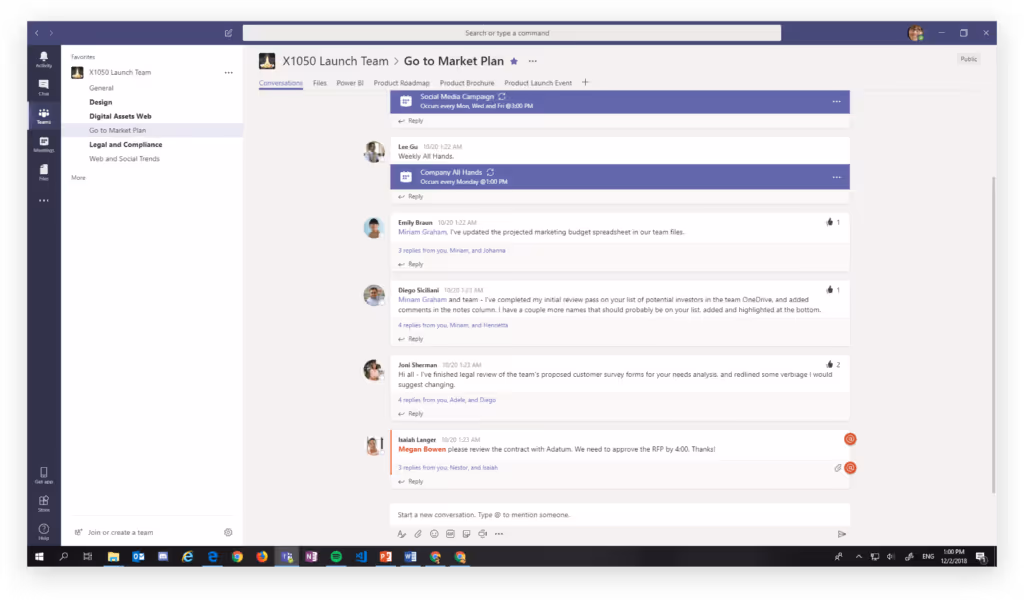Open the emoji picker in compose bar
The height and width of the screenshot is (600, 1024).
(x=434, y=534)
